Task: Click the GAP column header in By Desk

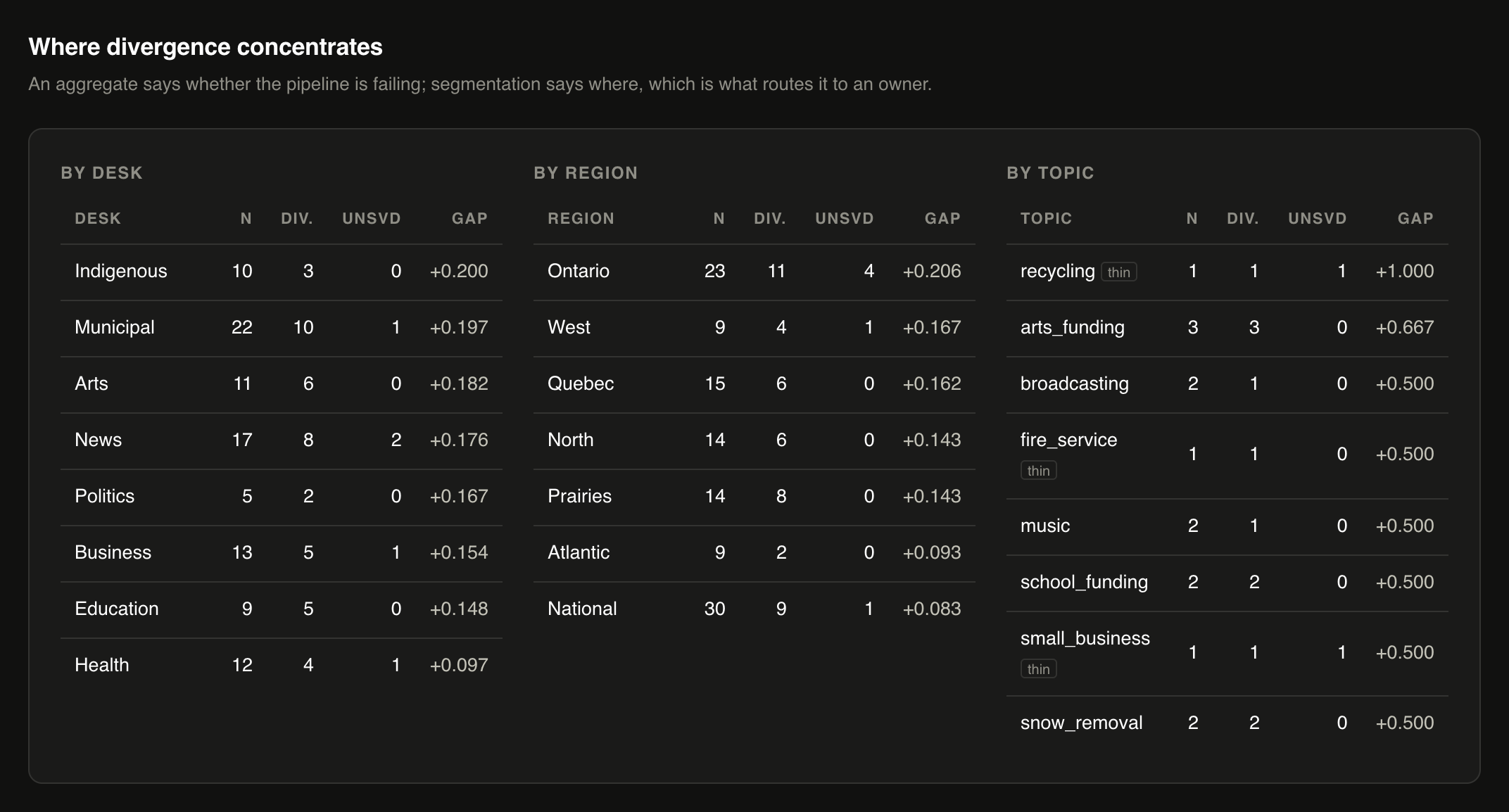Action: pyautogui.click(x=469, y=219)
